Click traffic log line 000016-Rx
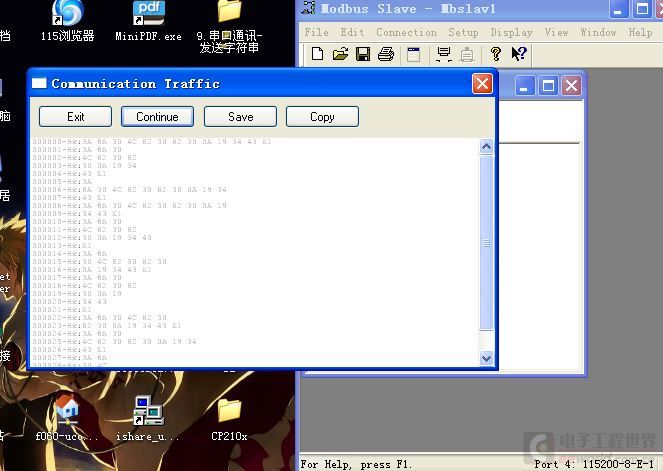 click(92, 270)
